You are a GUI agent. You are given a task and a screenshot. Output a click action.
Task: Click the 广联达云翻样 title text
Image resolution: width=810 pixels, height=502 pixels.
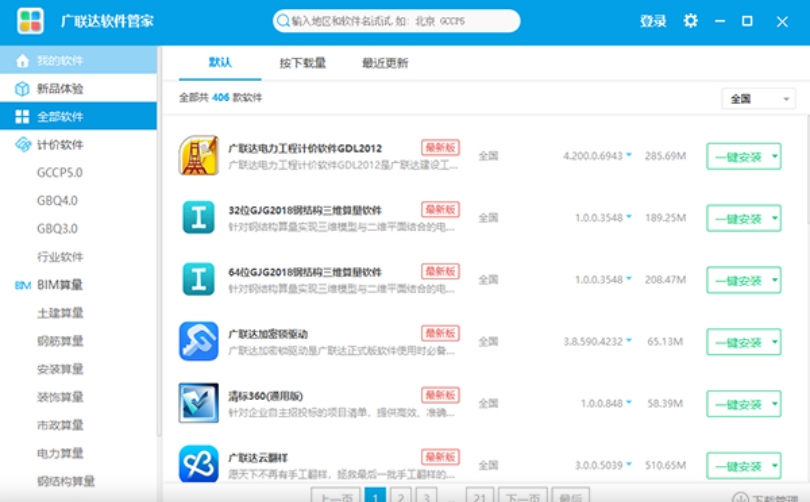pos(258,458)
